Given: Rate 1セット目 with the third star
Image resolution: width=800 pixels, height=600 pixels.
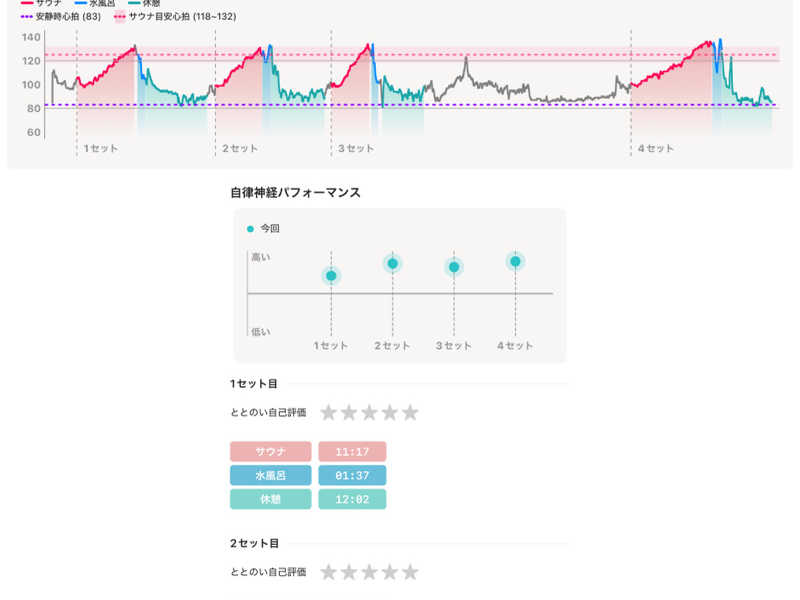Looking at the screenshot, I should pyautogui.click(x=369, y=412).
